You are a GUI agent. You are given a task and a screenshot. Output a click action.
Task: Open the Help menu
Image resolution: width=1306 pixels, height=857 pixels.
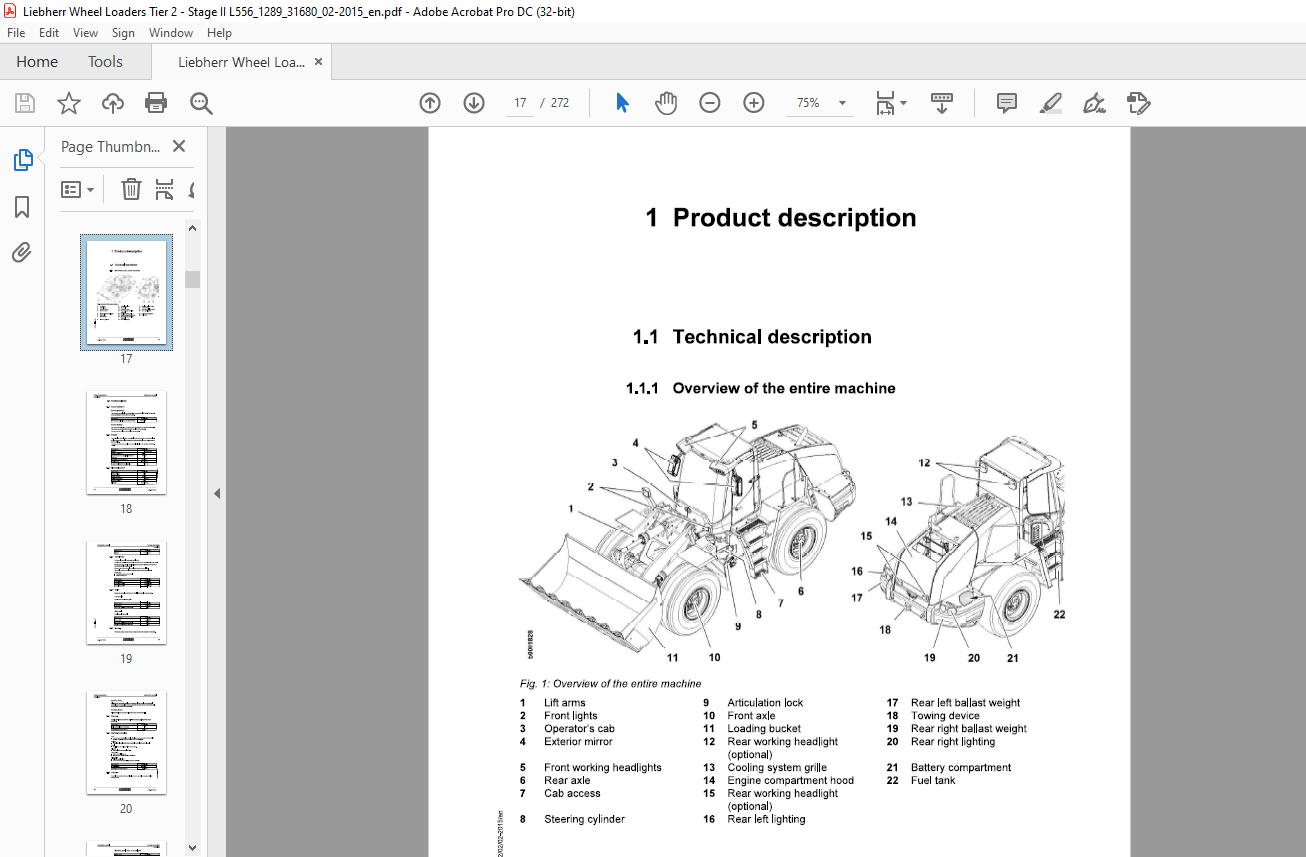(219, 33)
